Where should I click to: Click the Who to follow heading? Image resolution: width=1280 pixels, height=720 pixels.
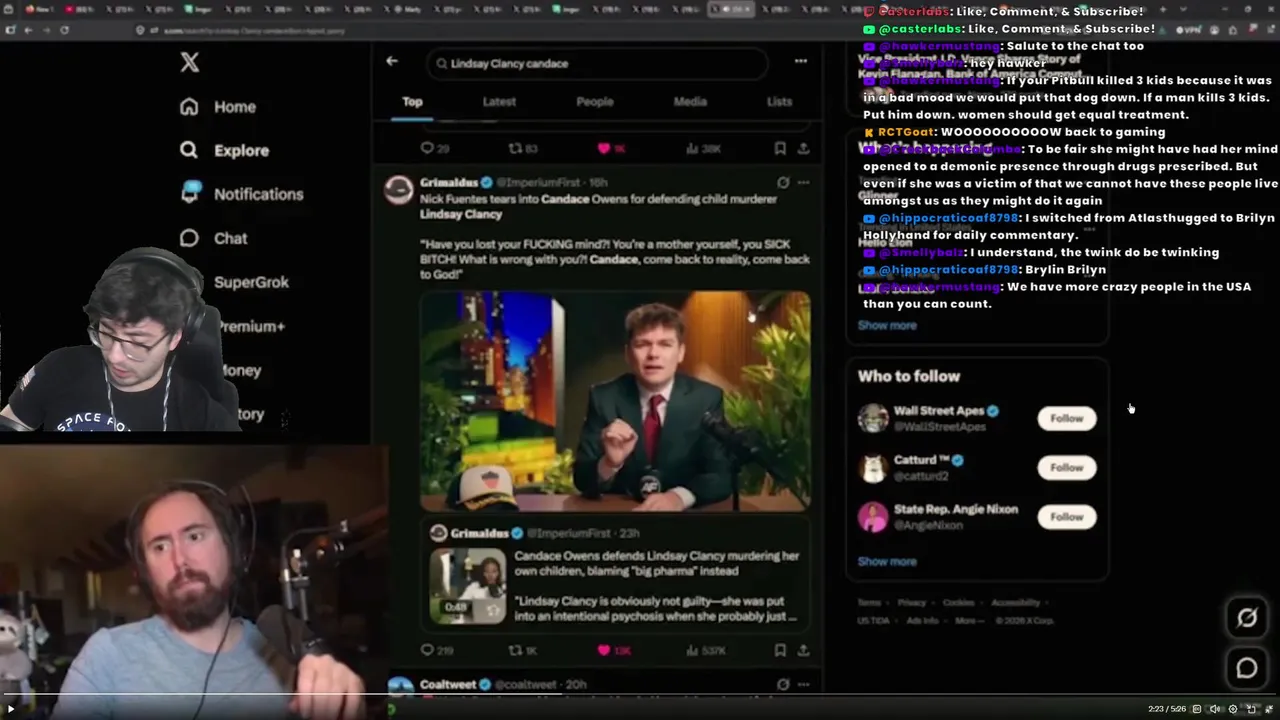(909, 376)
